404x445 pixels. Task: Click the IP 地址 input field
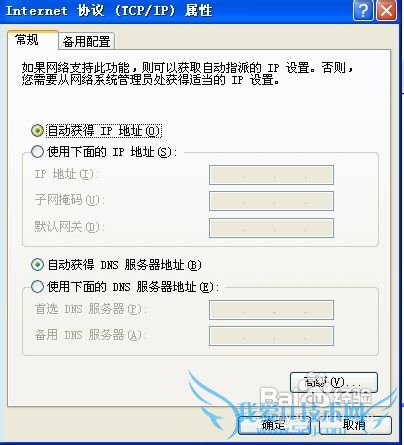point(271,175)
